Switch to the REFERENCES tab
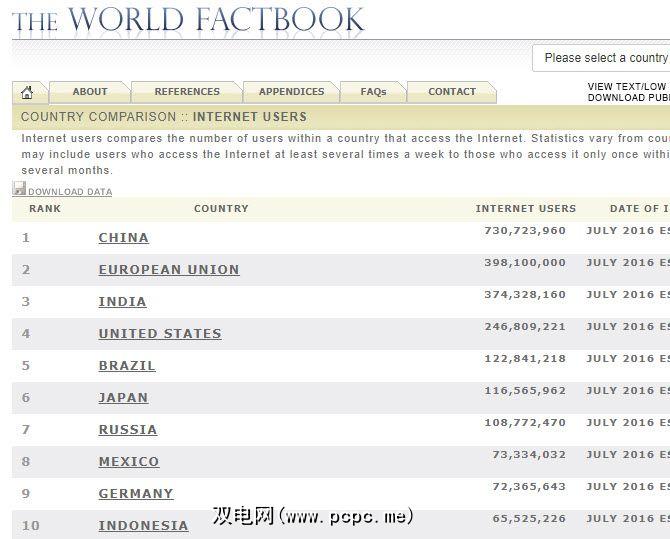The height and width of the screenshot is (539, 670). tap(187, 92)
